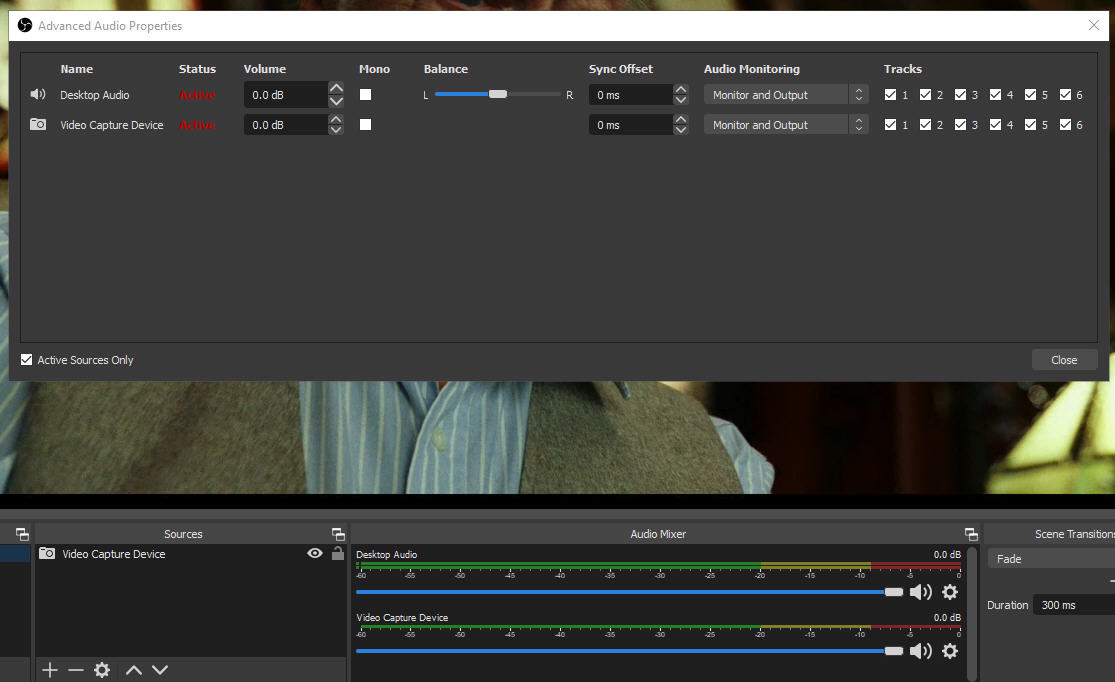
Task: Move source up with arrow icon
Action: coord(134,670)
